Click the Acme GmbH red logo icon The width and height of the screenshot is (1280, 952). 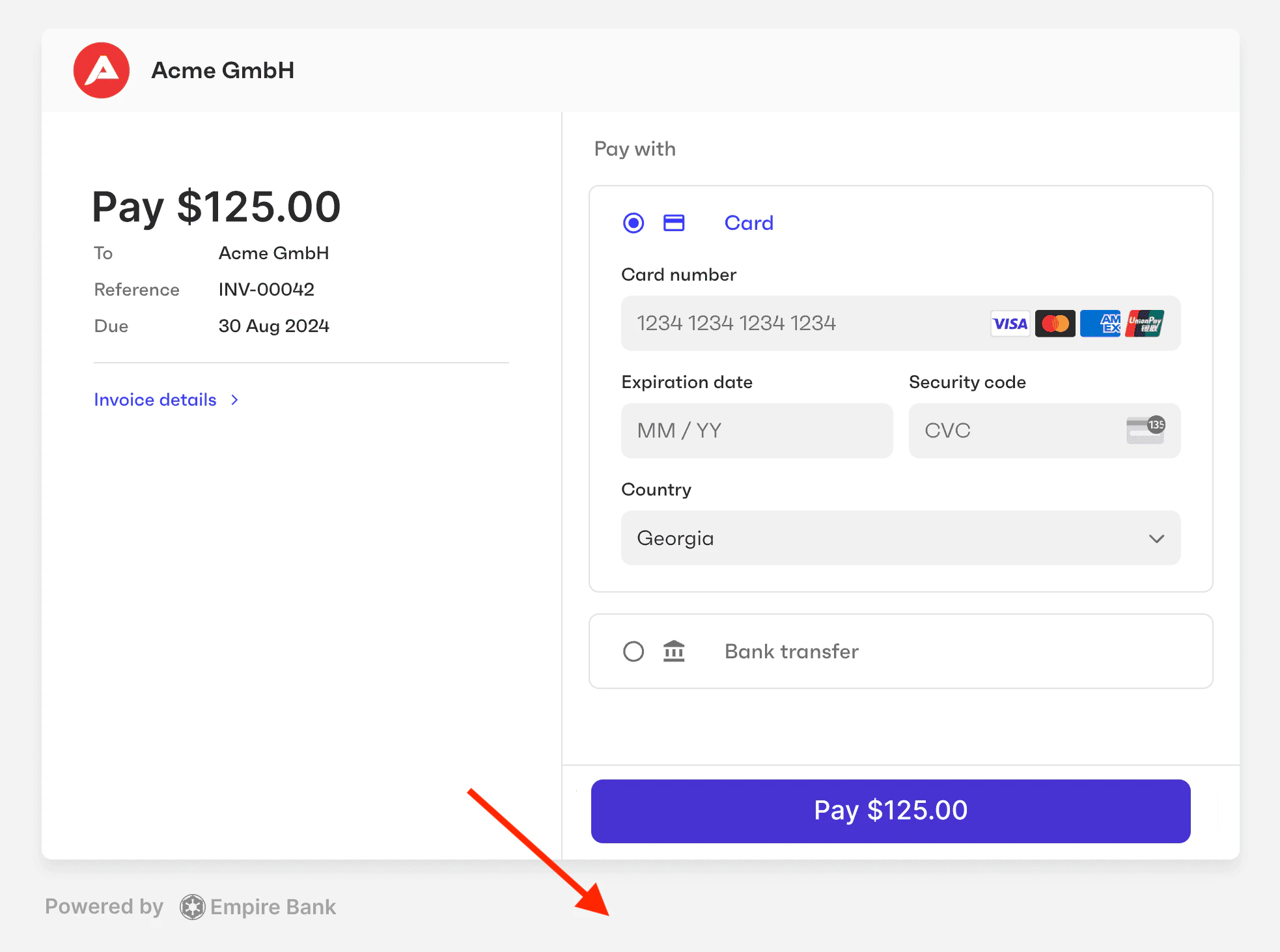tap(101, 70)
